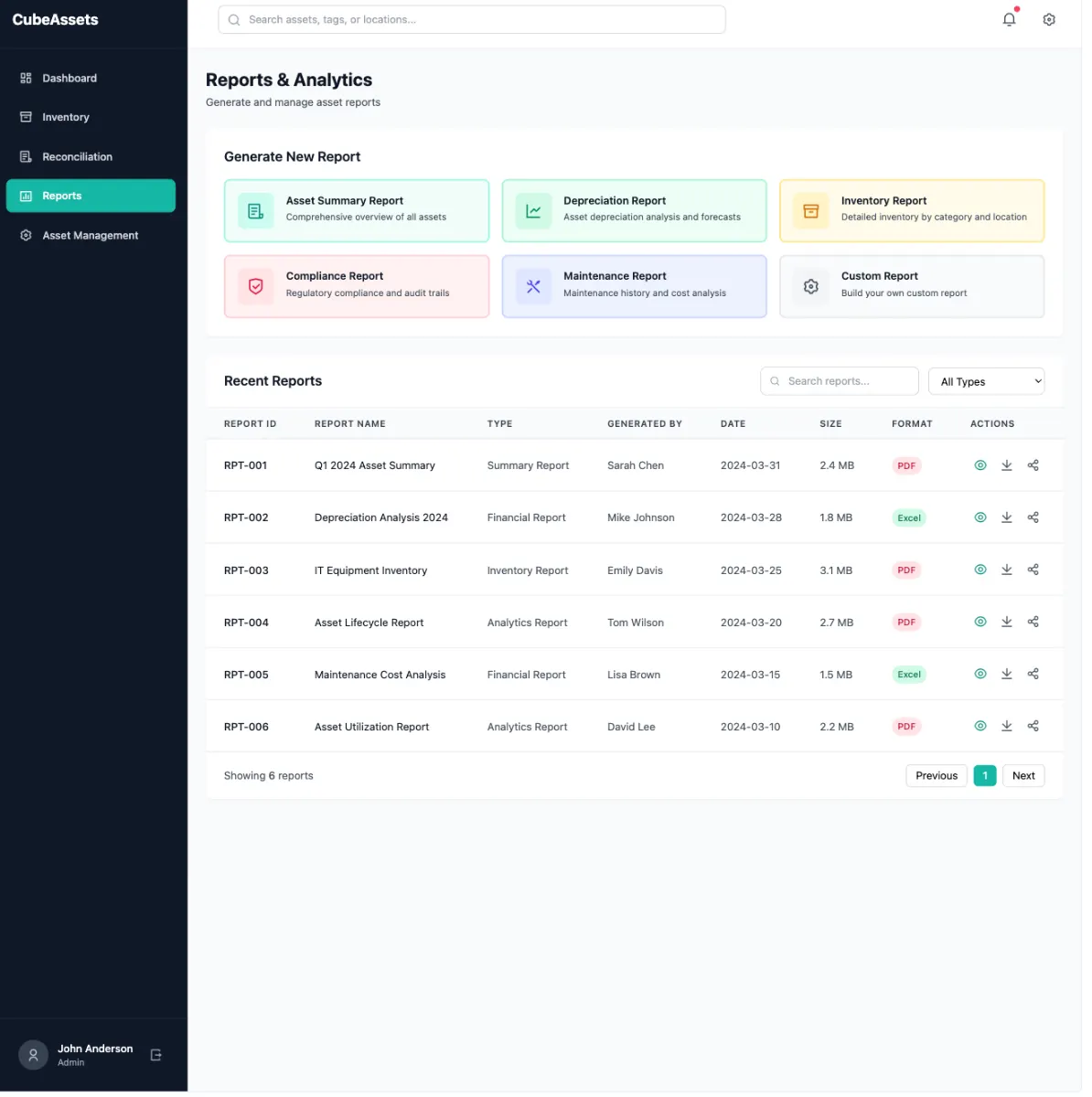
Task: Expand the All Types filter dropdown
Action: coord(986,381)
